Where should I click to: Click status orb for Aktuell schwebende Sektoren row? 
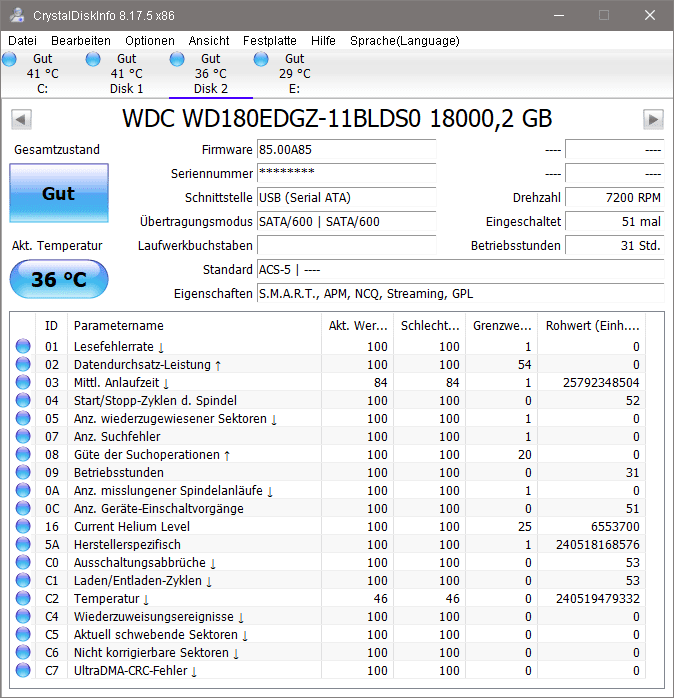(23, 634)
